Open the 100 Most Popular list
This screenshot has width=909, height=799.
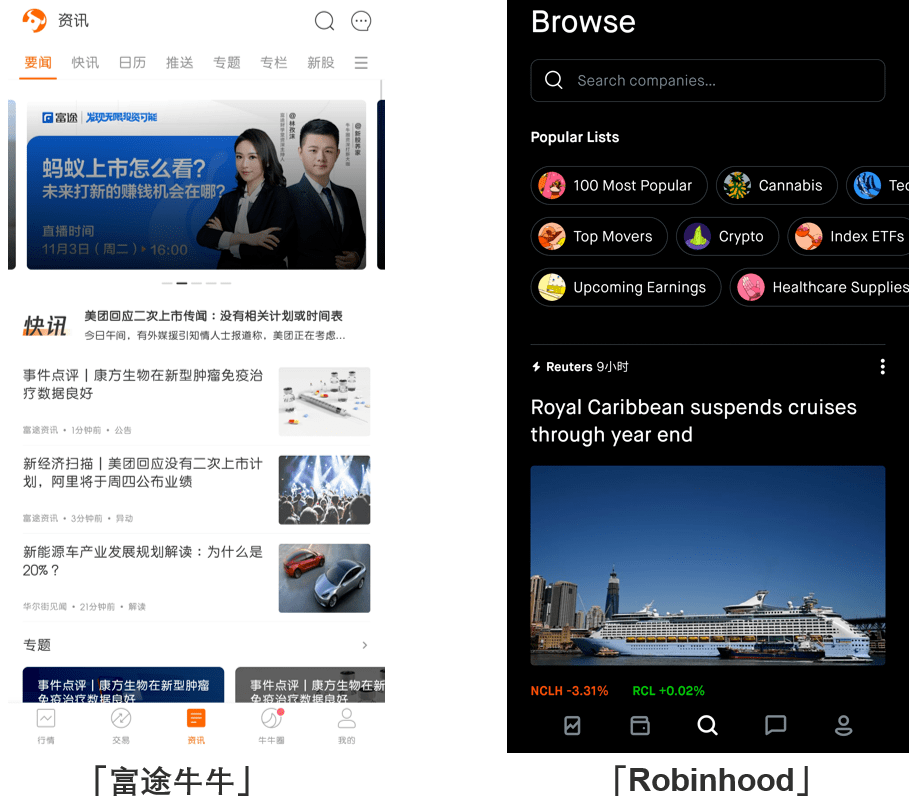pos(619,186)
